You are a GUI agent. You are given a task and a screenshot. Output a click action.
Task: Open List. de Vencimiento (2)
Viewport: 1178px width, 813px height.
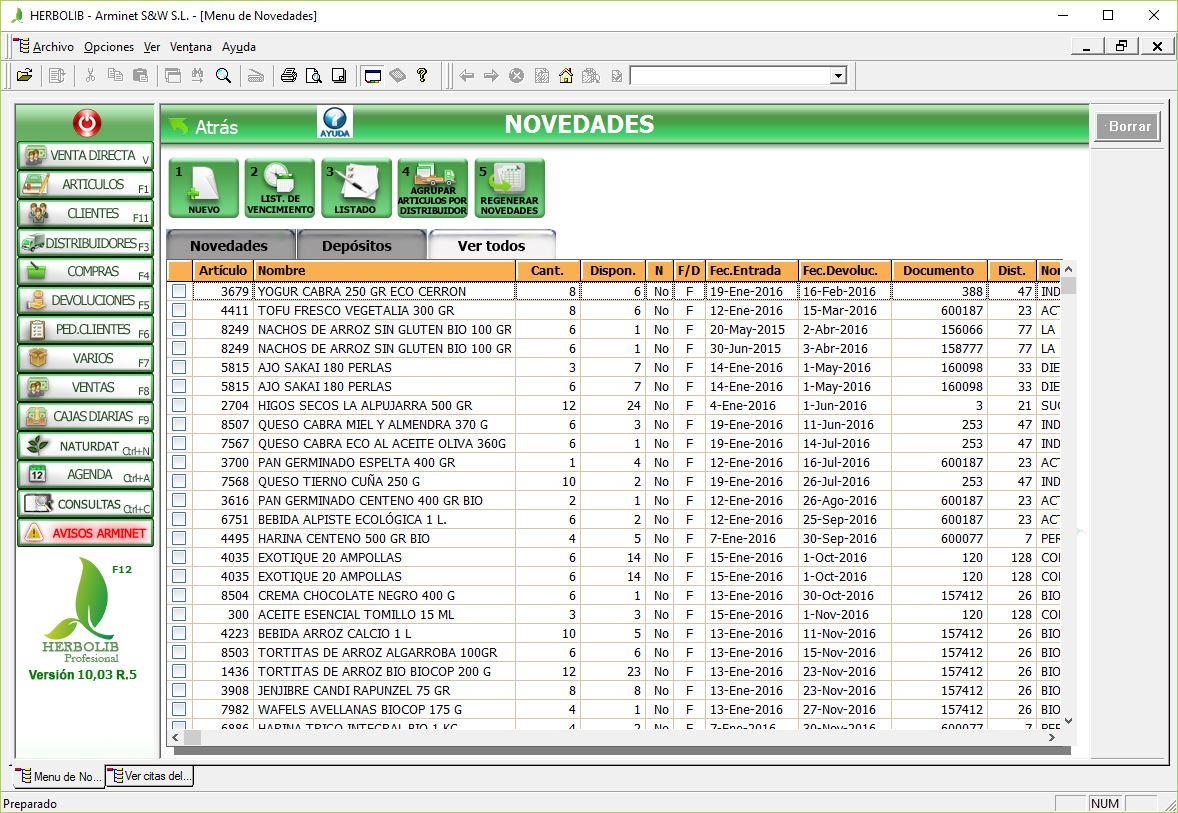click(280, 188)
